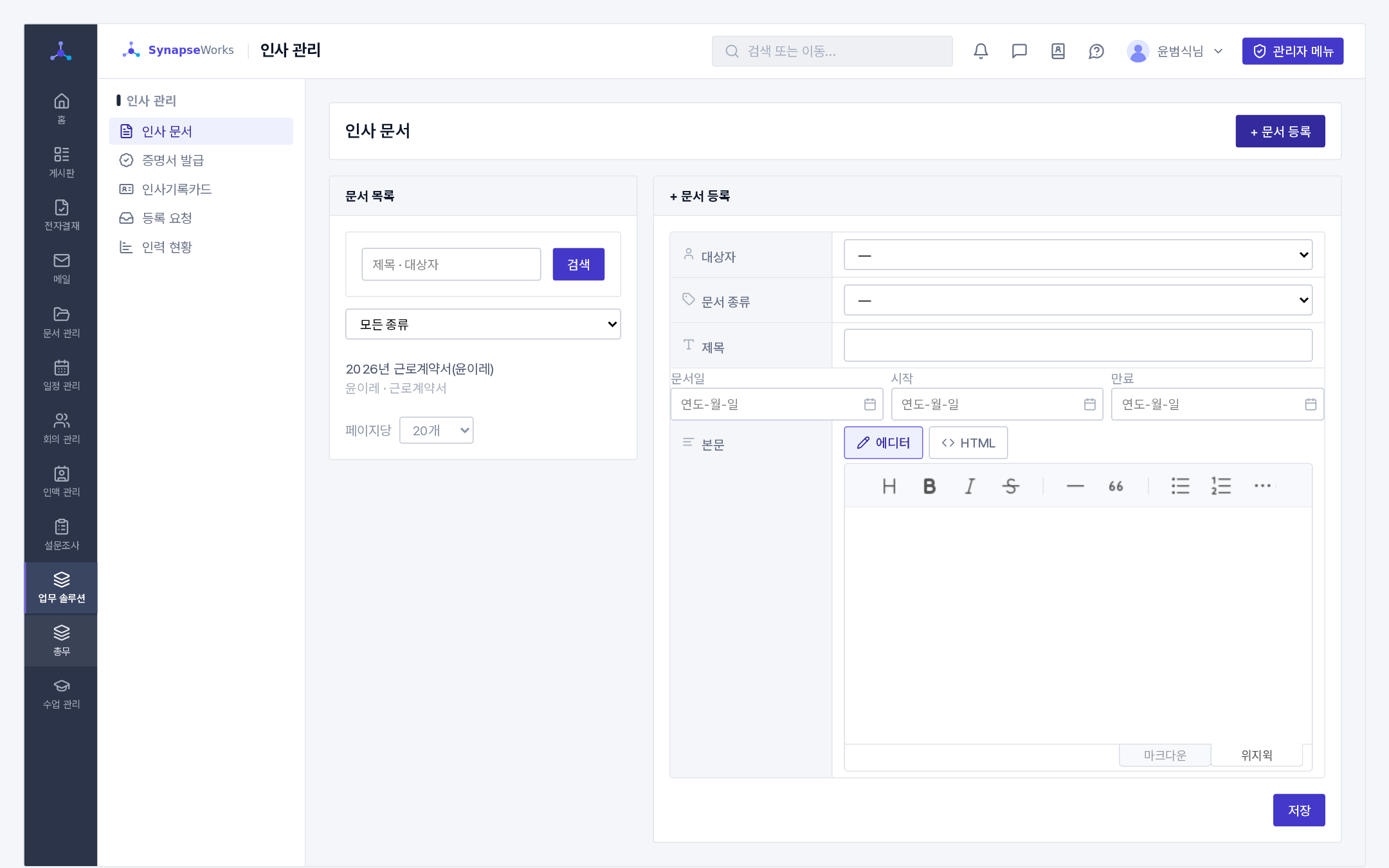Click the 검색 button
The image size is (1389, 868).
[x=578, y=264]
